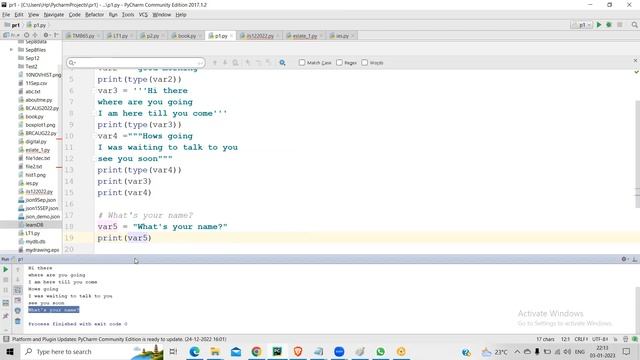The width and height of the screenshot is (640, 360).
Task: Enable Words checkbox
Action: click(364, 62)
